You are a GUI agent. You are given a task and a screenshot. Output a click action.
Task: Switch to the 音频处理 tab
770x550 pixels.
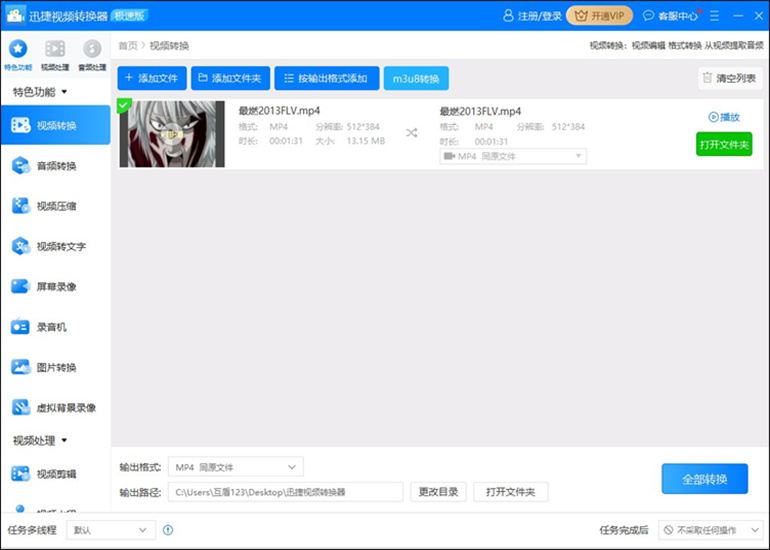[x=92, y=55]
